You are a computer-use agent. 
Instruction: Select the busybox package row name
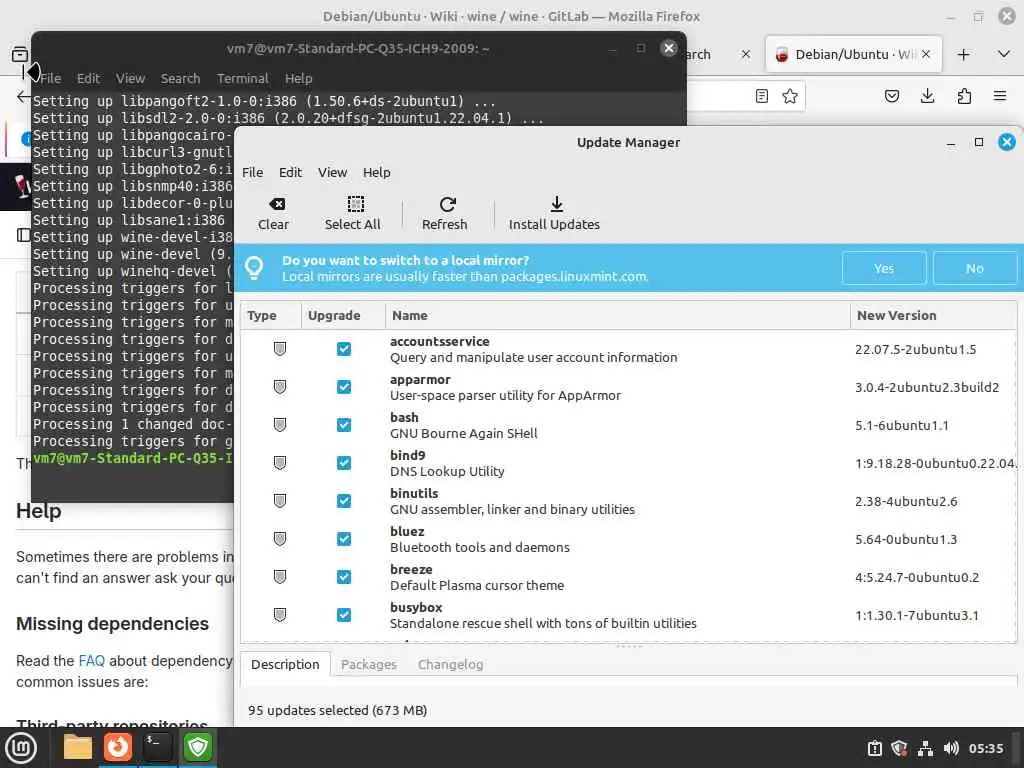point(416,607)
